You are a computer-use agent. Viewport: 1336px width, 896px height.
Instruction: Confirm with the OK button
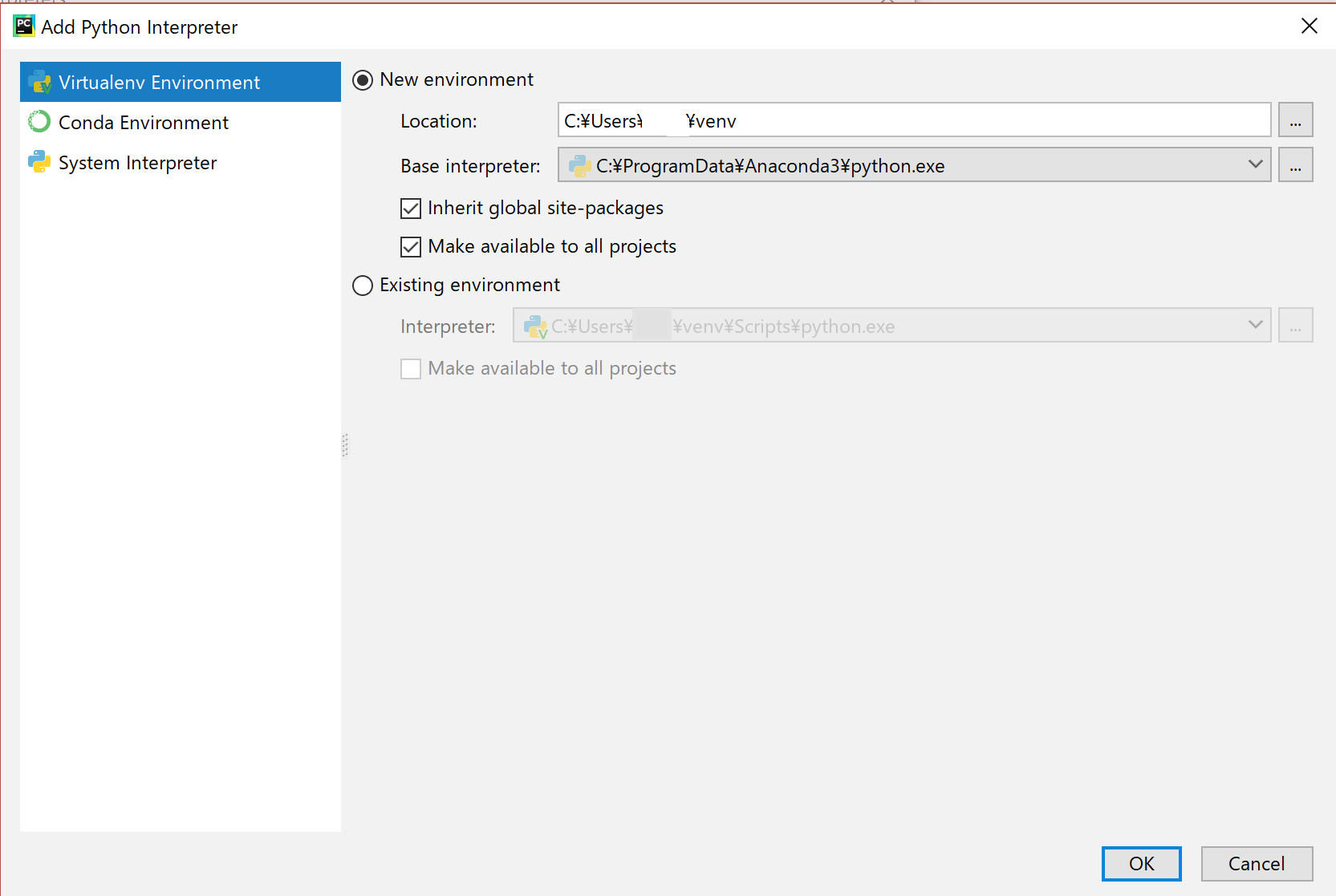[x=1141, y=863]
